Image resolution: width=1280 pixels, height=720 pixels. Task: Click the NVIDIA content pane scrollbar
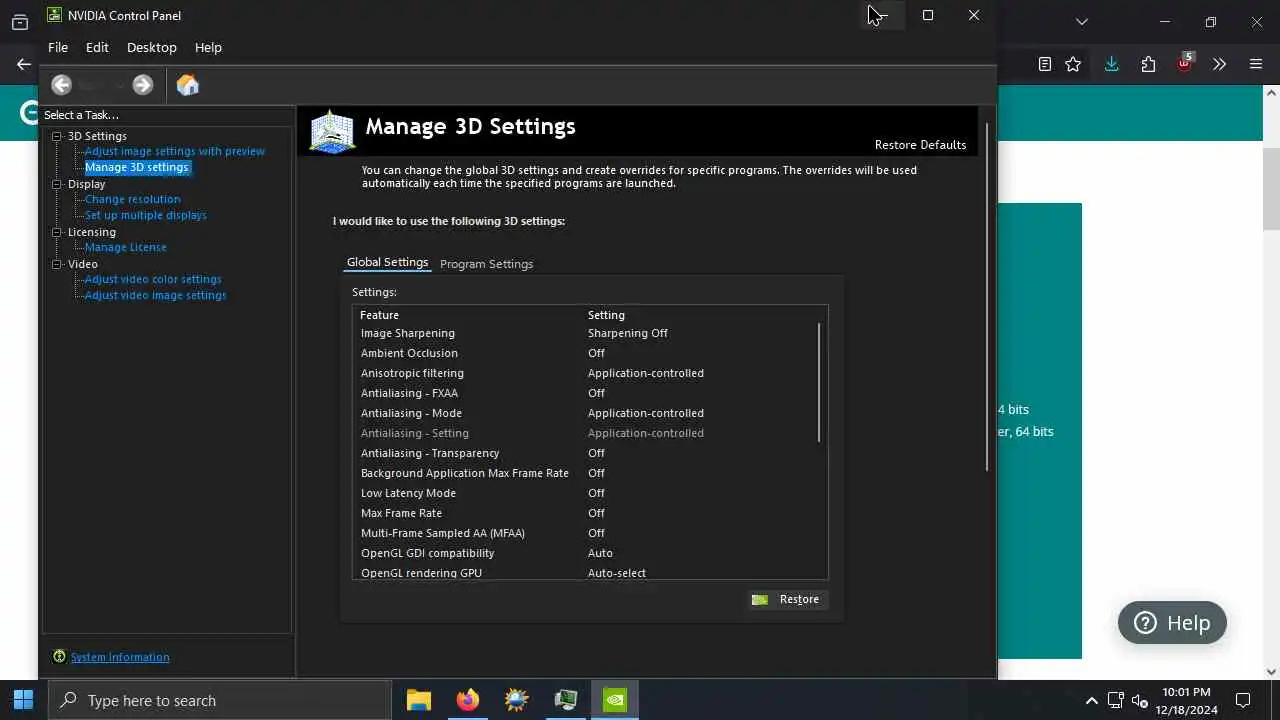click(x=988, y=297)
